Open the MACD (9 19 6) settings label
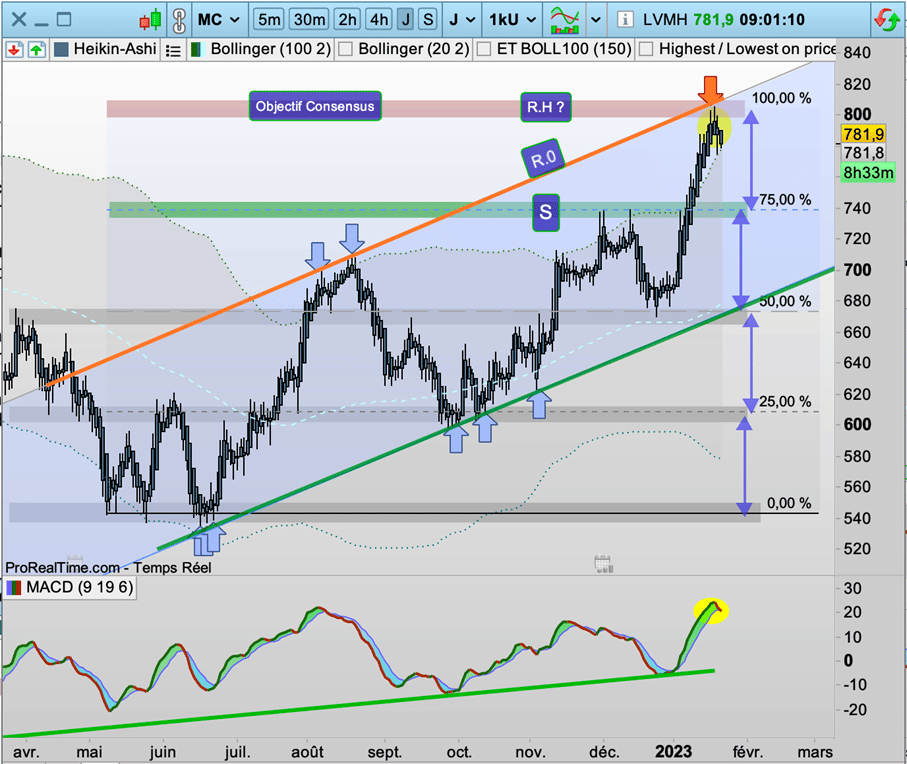Image resolution: width=907 pixels, height=764 pixels. coord(80,588)
